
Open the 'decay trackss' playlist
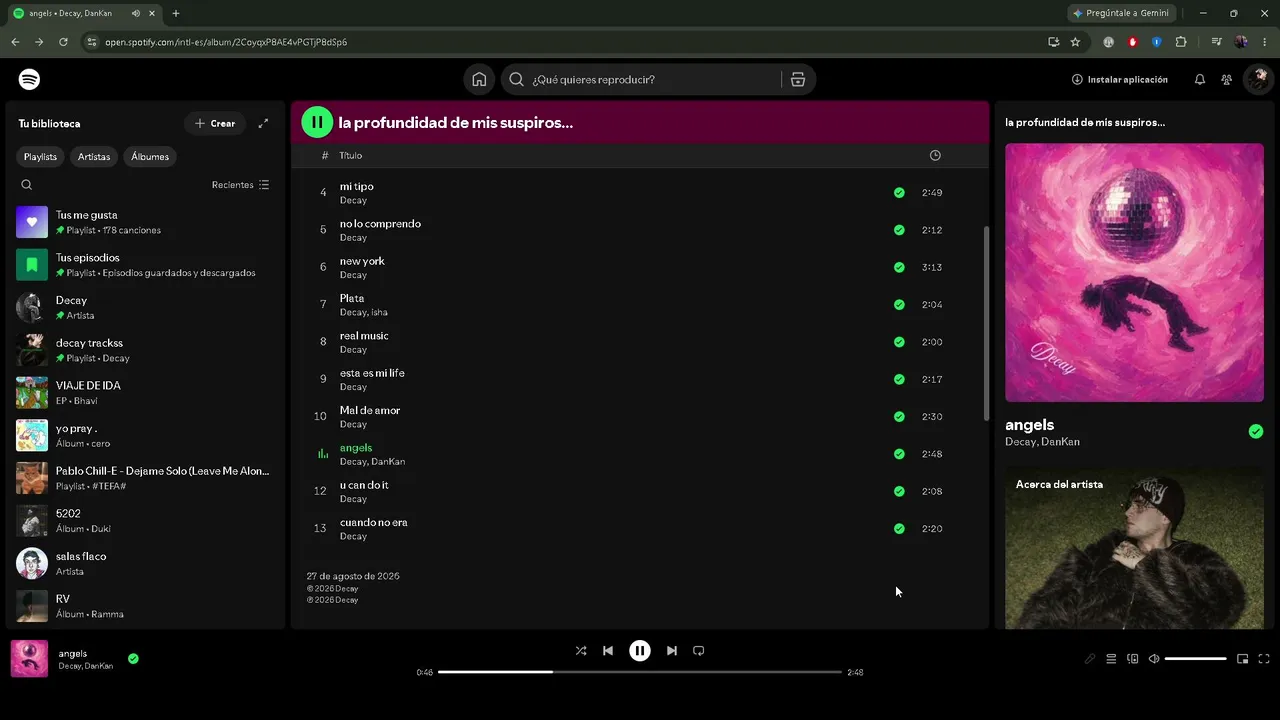click(x=145, y=350)
